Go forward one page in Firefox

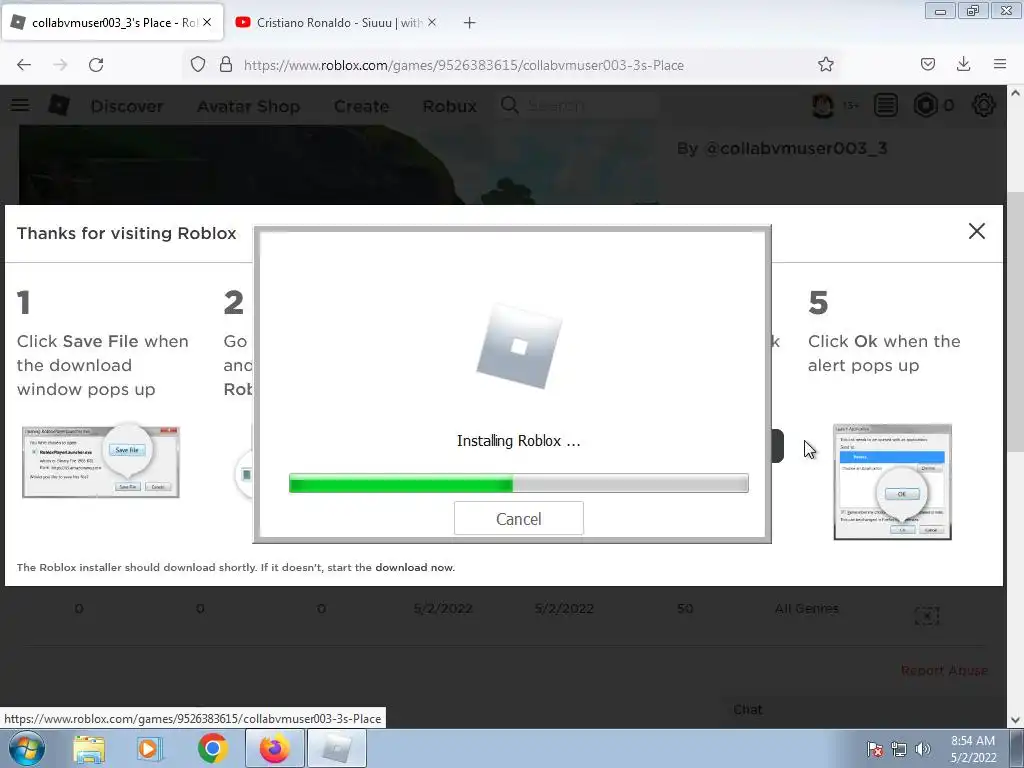coord(60,65)
